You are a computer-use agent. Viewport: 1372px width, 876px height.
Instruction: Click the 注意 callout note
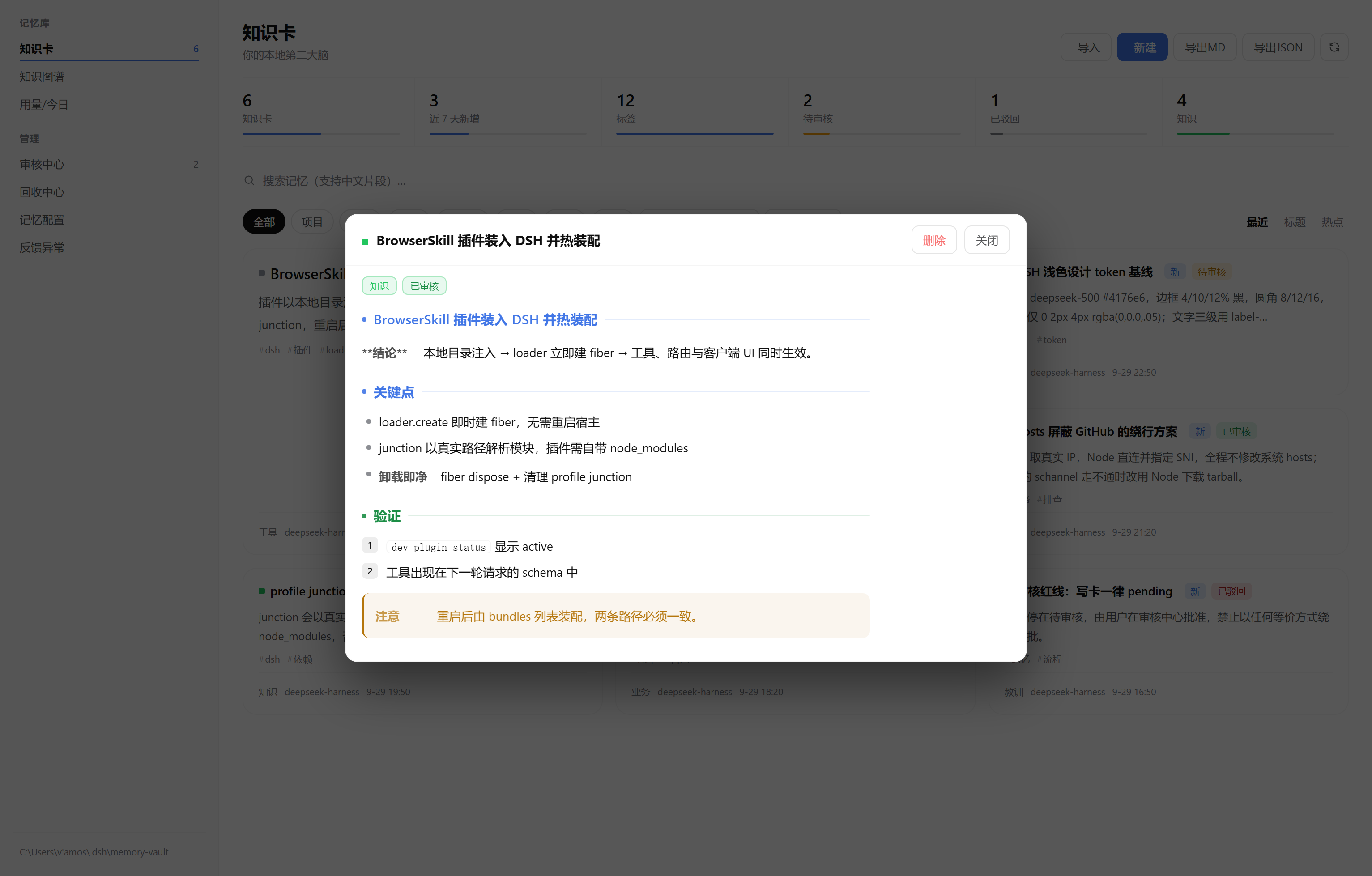pyautogui.click(x=615, y=616)
